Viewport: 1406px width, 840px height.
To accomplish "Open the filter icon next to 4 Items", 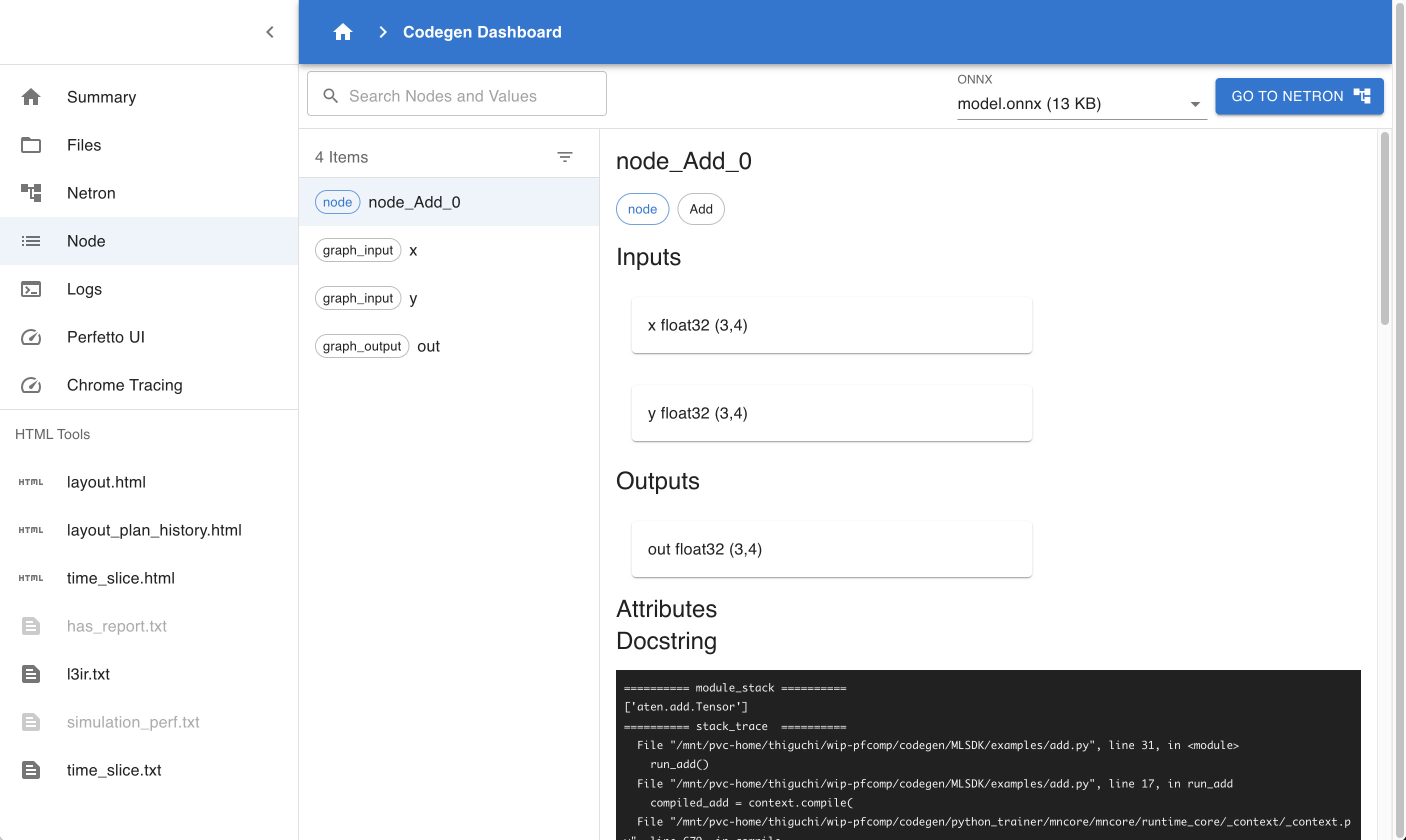I will pyautogui.click(x=564, y=157).
